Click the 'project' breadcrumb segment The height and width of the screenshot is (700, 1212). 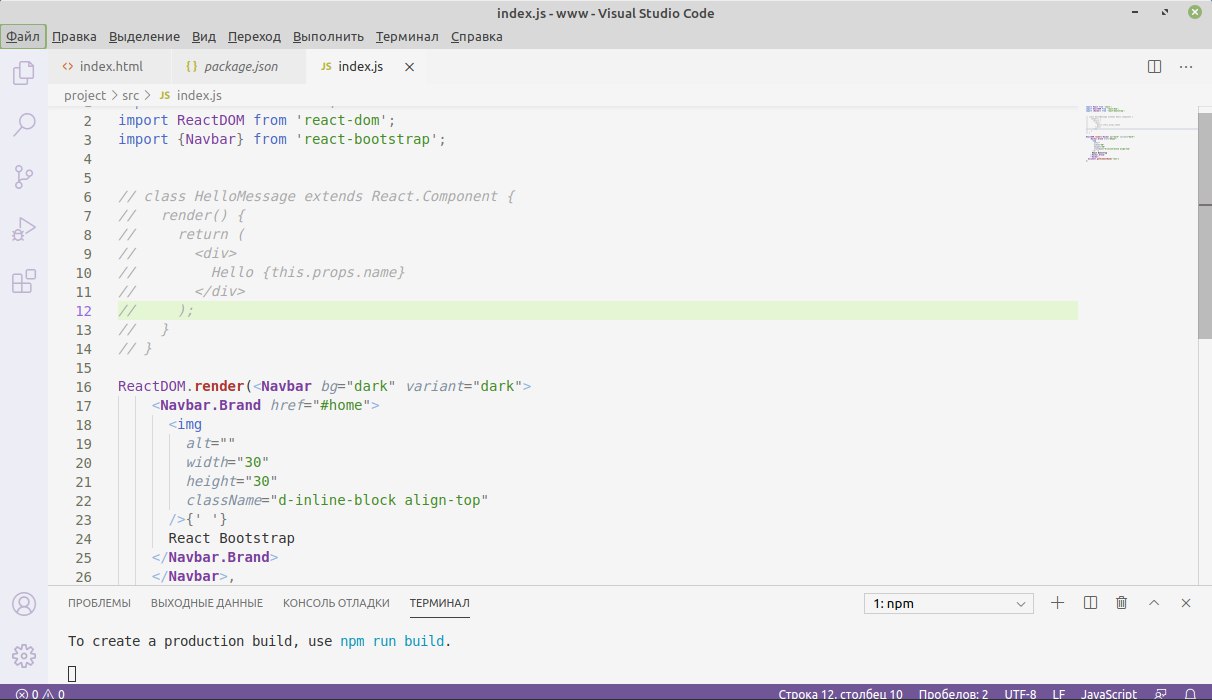[x=85, y=96]
